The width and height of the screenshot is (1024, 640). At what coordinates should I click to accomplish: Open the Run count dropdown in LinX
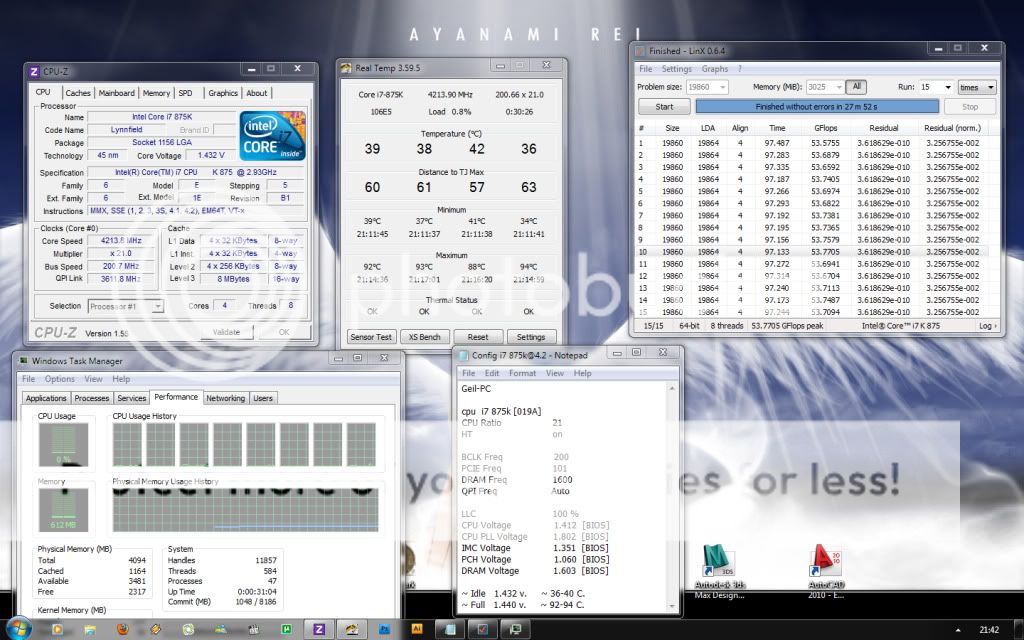948,88
